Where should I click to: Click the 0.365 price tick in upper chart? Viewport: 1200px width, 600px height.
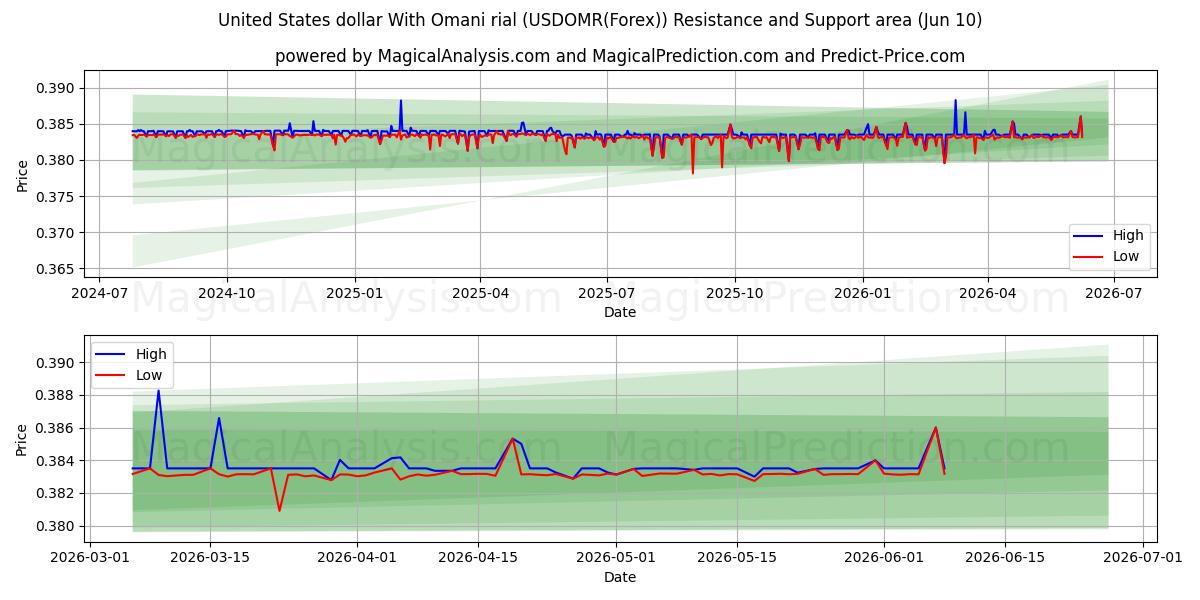[x=57, y=269]
